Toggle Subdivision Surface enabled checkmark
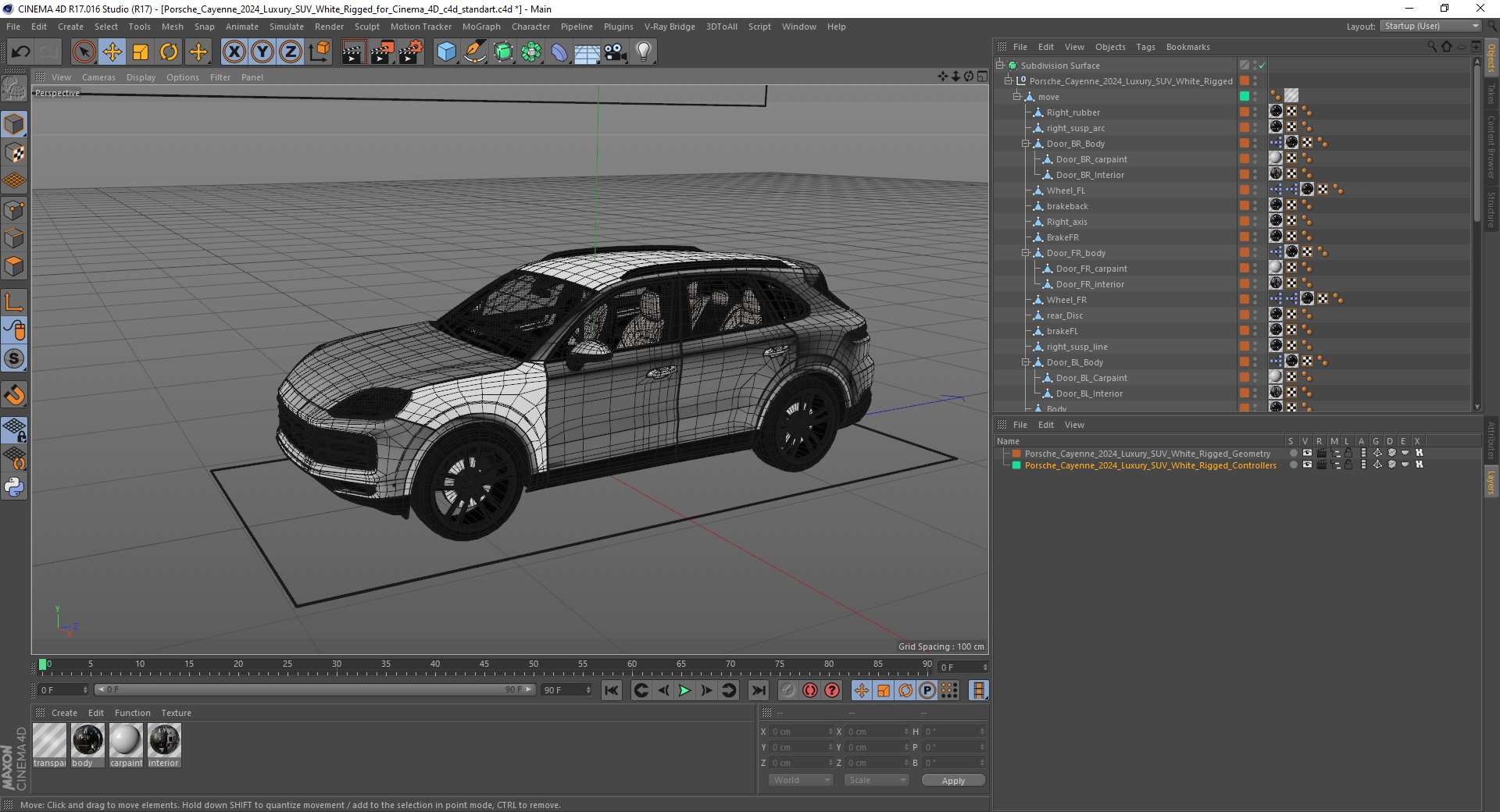The width and height of the screenshot is (1500, 812). point(1262,66)
